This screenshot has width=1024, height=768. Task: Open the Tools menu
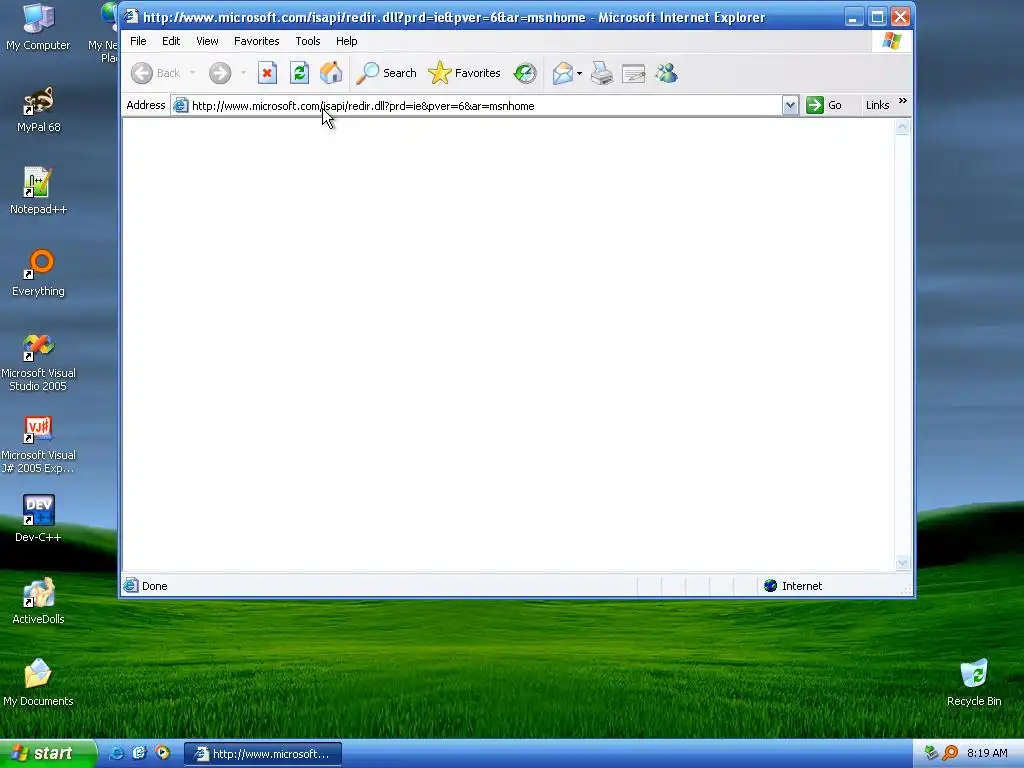(x=308, y=41)
